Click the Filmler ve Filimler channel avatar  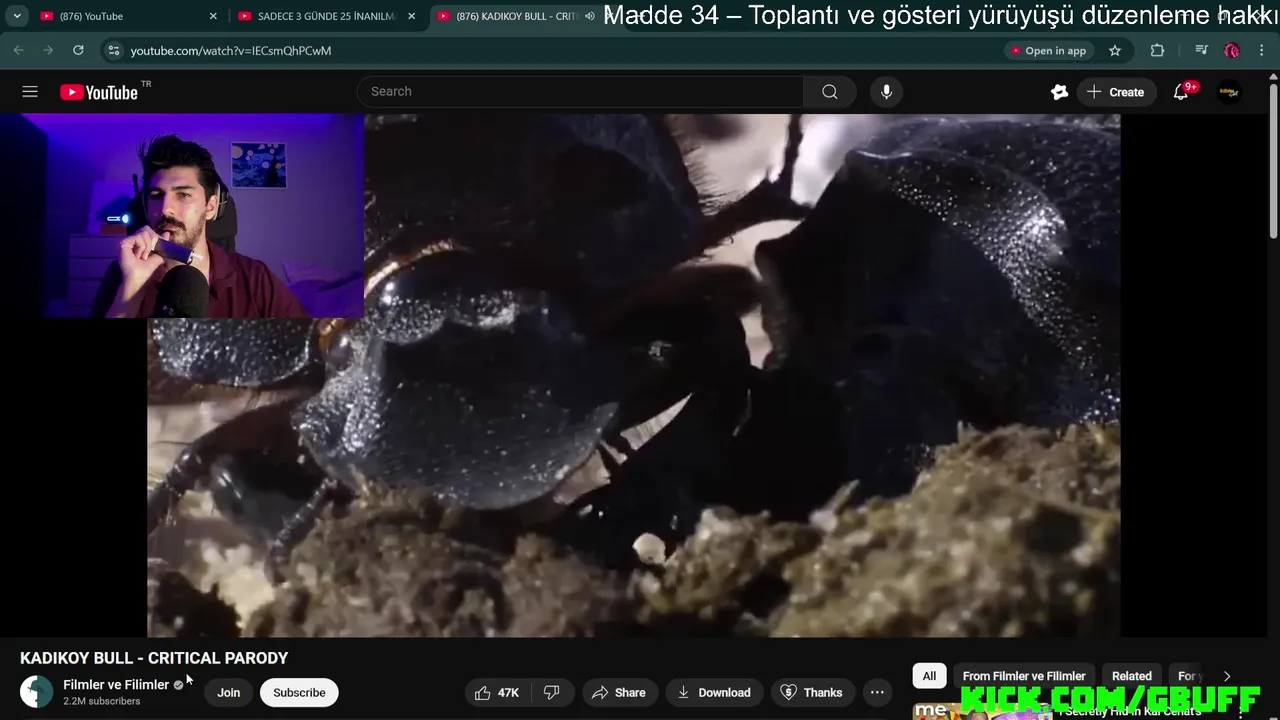point(36,692)
